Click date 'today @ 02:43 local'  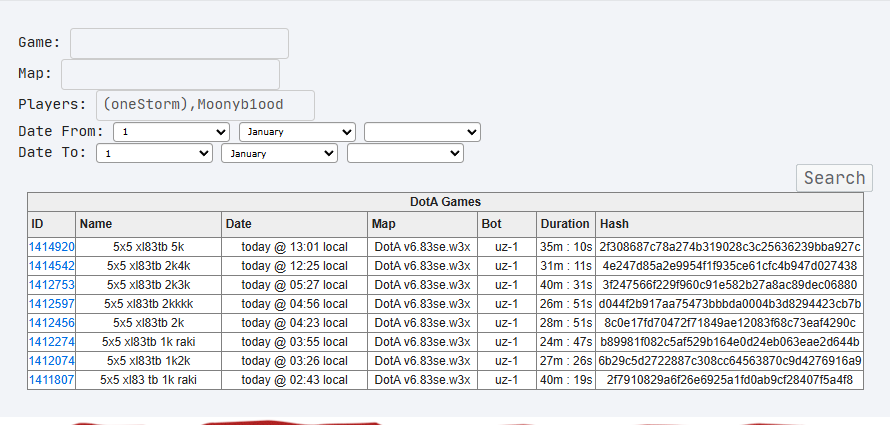295,380
